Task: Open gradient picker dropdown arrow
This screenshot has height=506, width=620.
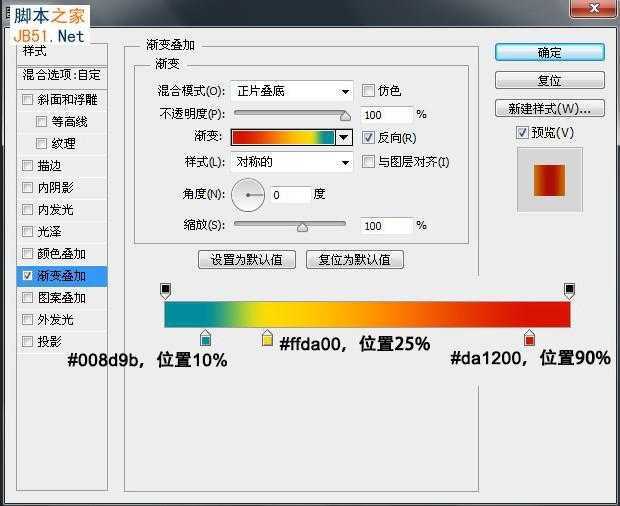Action: (x=344, y=138)
